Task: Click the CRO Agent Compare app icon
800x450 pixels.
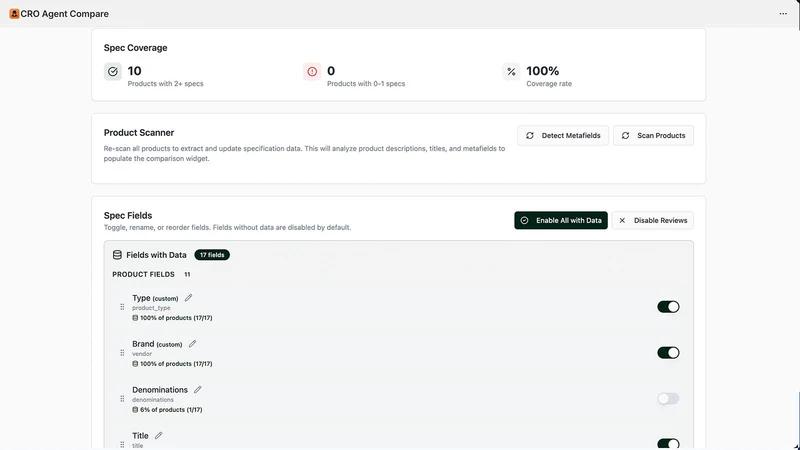Action: [14, 14]
